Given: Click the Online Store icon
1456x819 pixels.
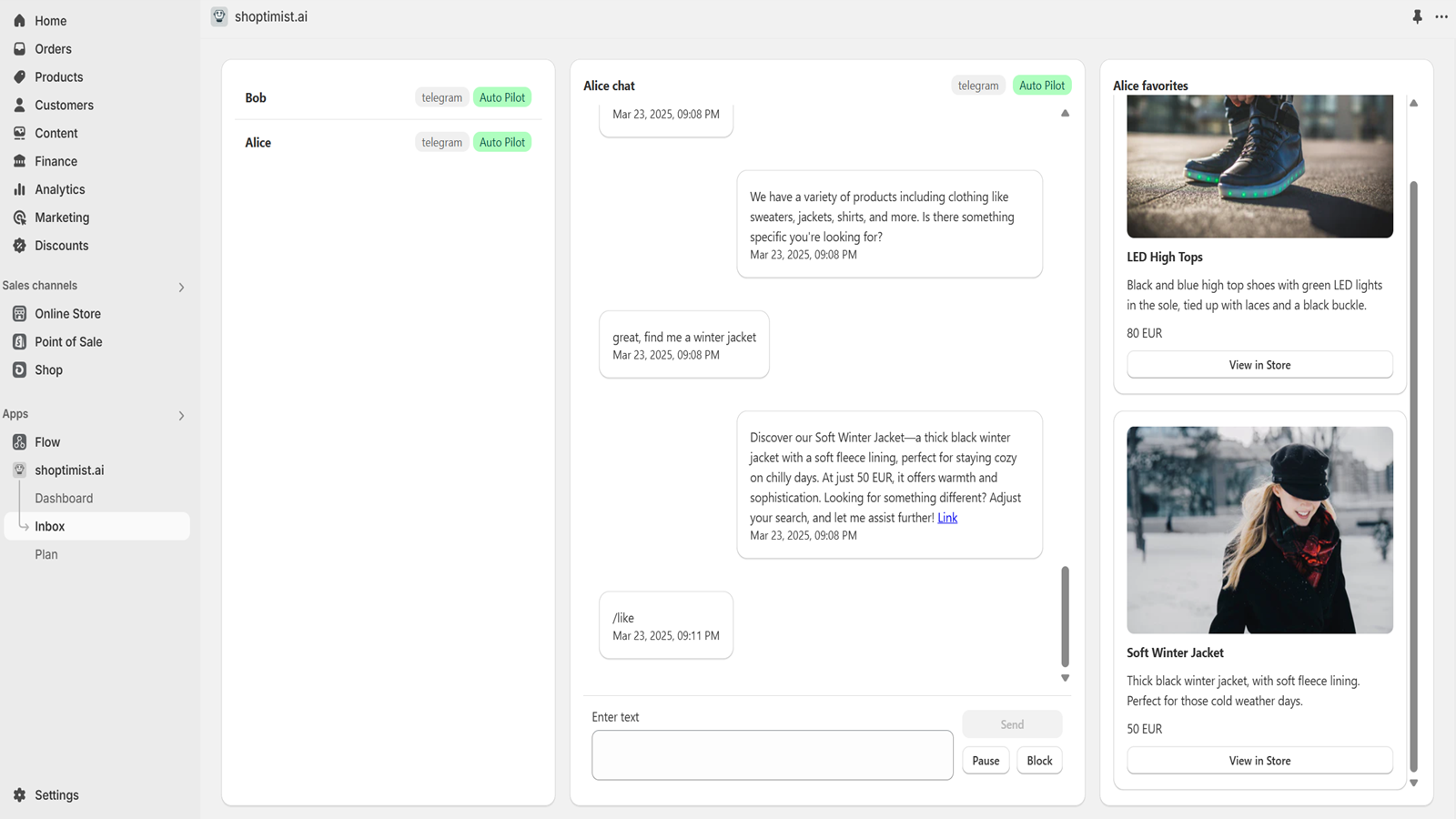Looking at the screenshot, I should point(20,314).
